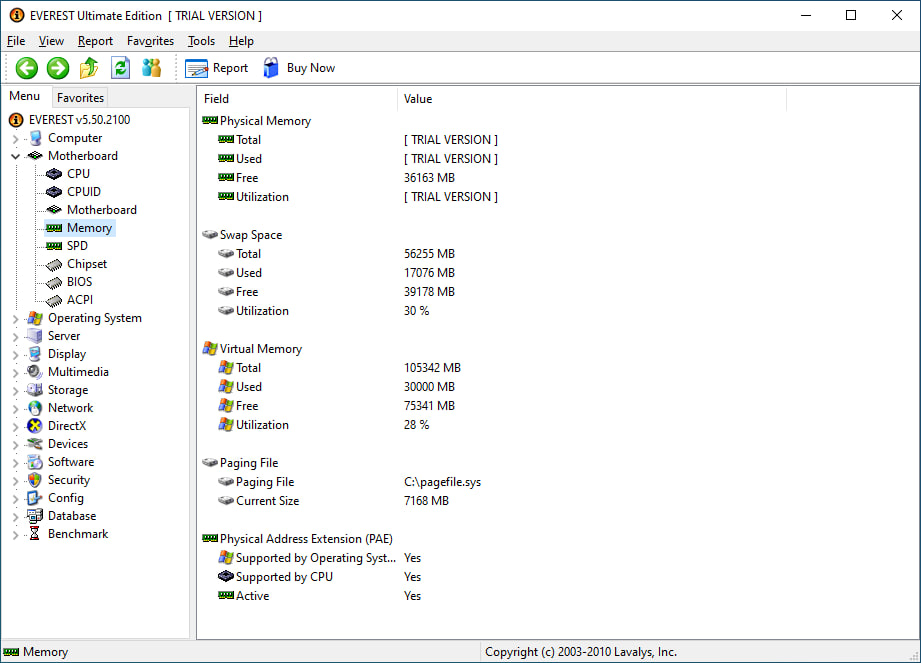Refresh the page with the refresh icon

(120, 68)
